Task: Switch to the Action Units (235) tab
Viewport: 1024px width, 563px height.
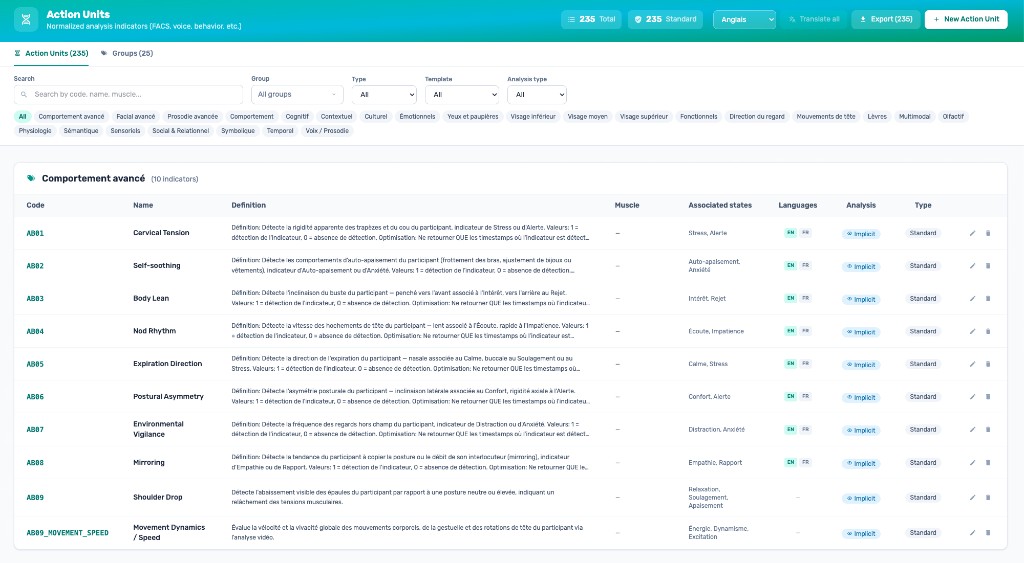Action: click(52, 54)
